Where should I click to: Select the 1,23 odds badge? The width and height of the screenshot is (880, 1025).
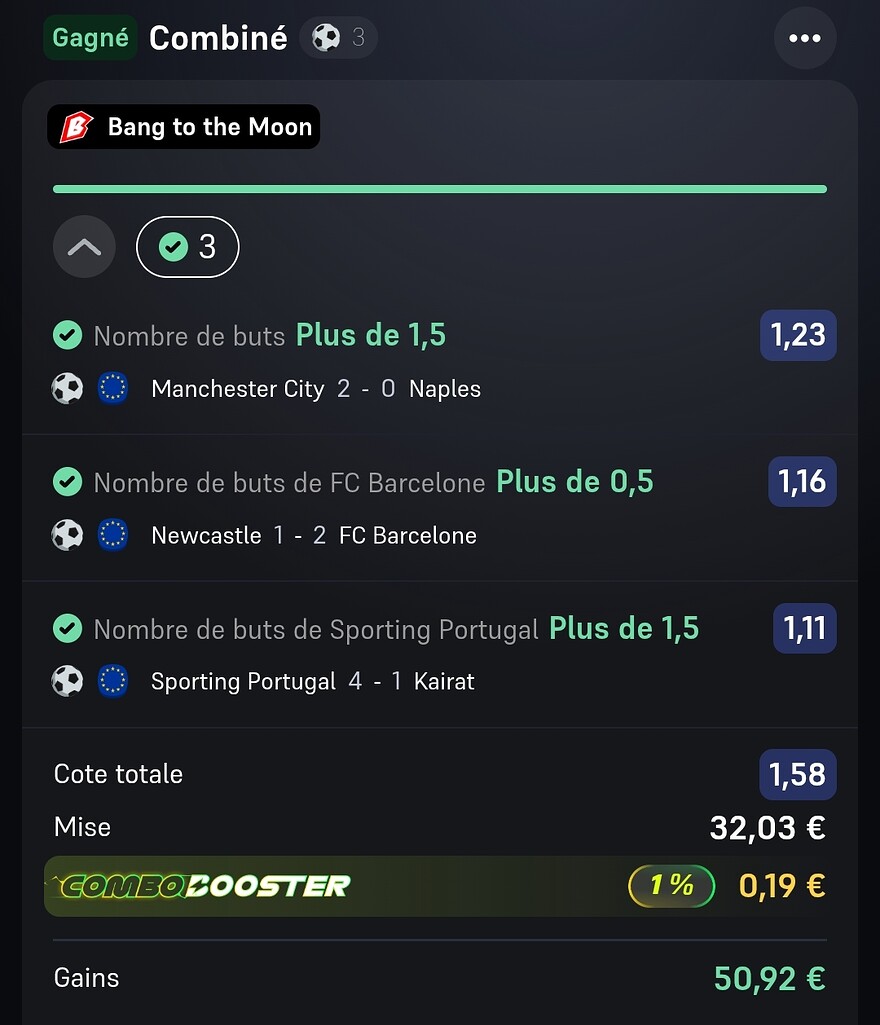[x=798, y=335]
